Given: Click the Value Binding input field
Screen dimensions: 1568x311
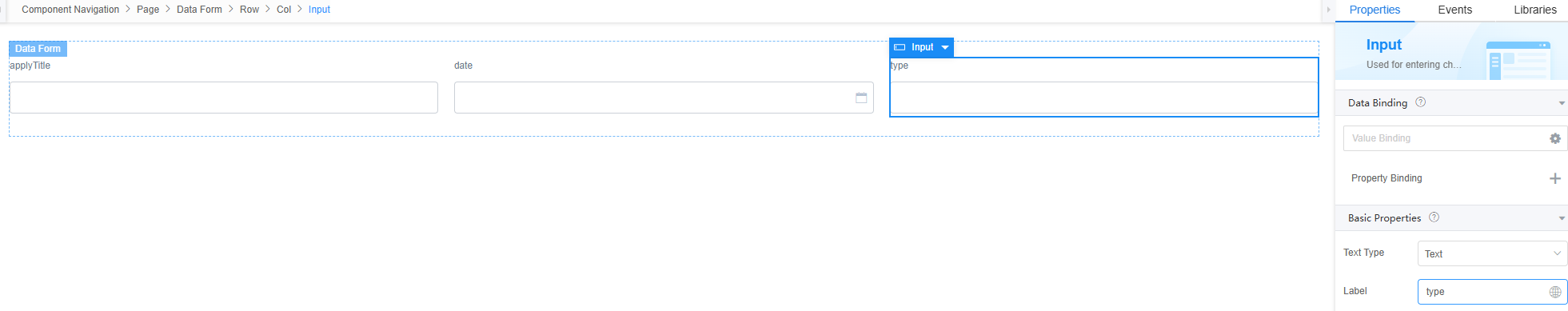Looking at the screenshot, I should (1446, 138).
